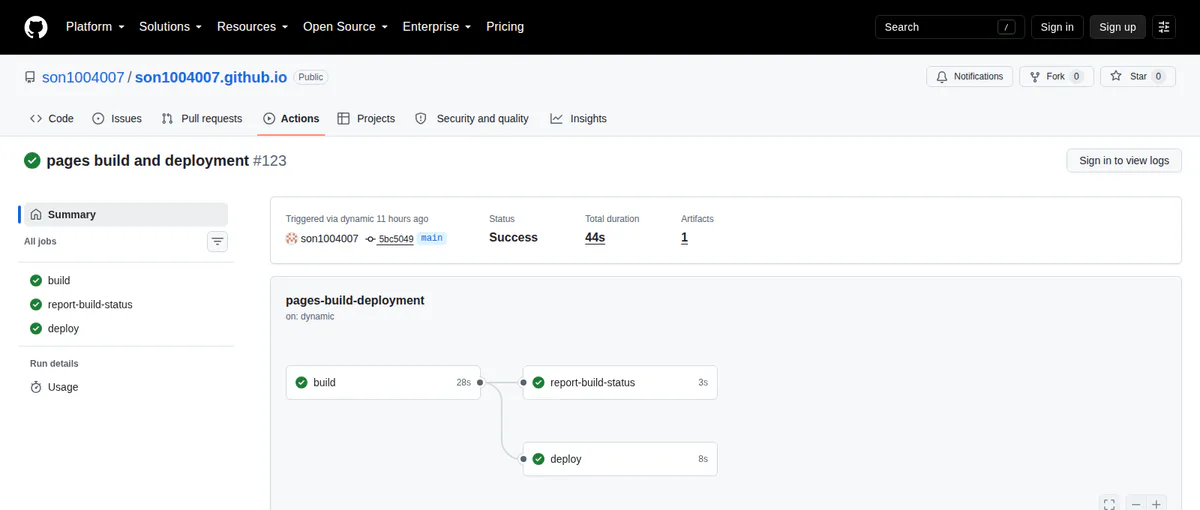Viewport: 1200px width, 510px height.
Task: Click the report-build-status graph node
Action: point(620,382)
